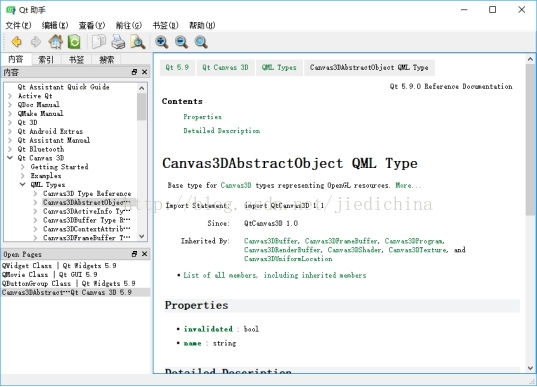This screenshot has width=537, height=387.
Task: Click the green Sync with contents icon
Action: point(74,42)
